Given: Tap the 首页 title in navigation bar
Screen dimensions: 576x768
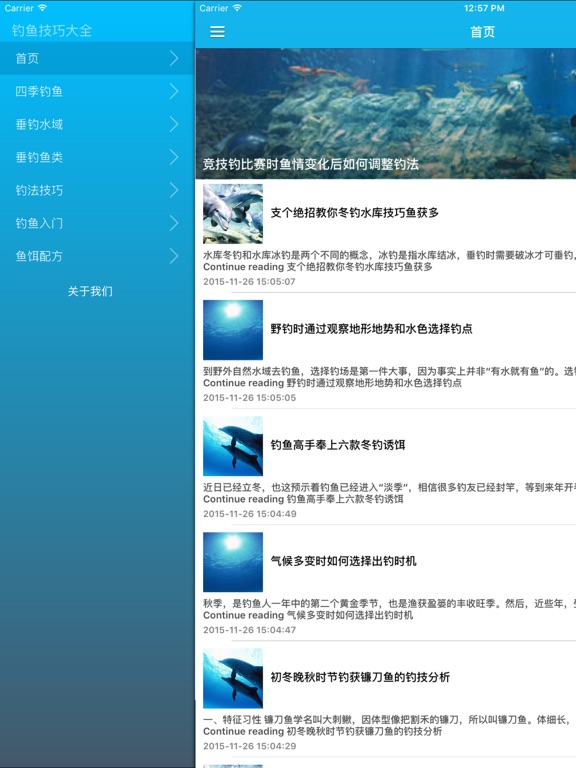Looking at the screenshot, I should coord(482,32).
